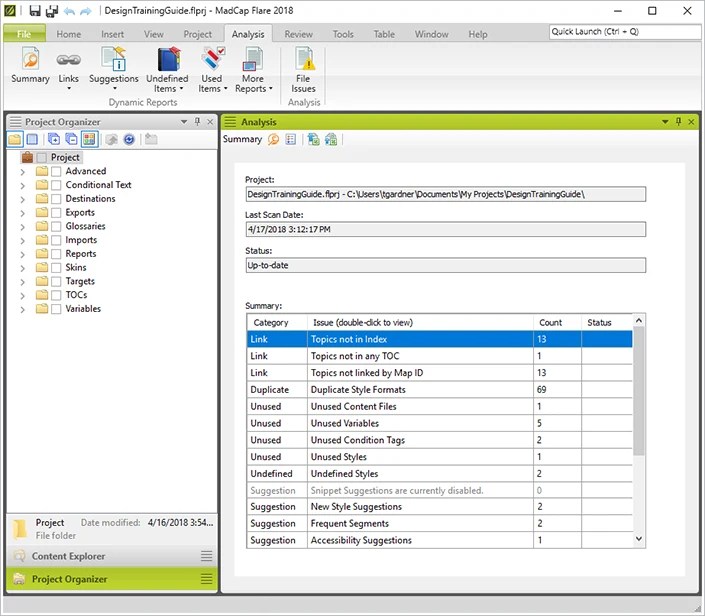The width and height of the screenshot is (705, 616).
Task: Click the summary list scrollbar thumb
Action: (x=638, y=391)
